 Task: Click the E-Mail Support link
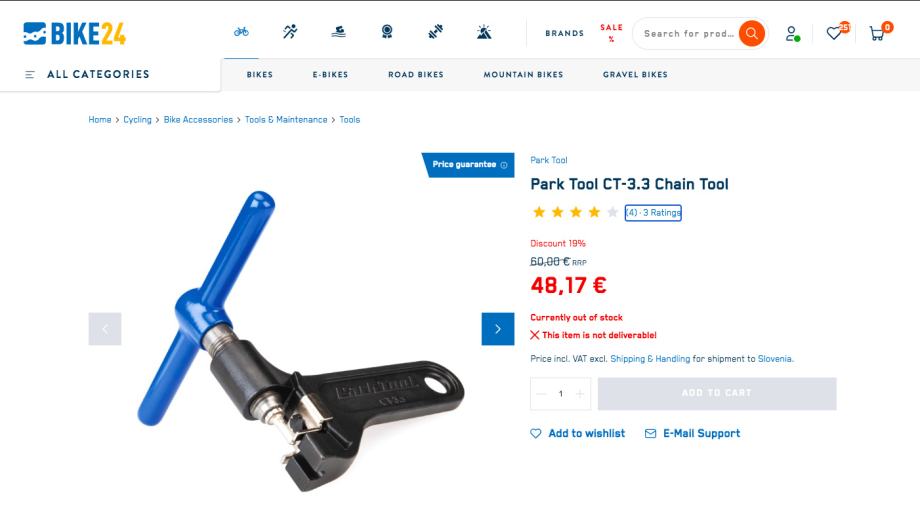[692, 433]
